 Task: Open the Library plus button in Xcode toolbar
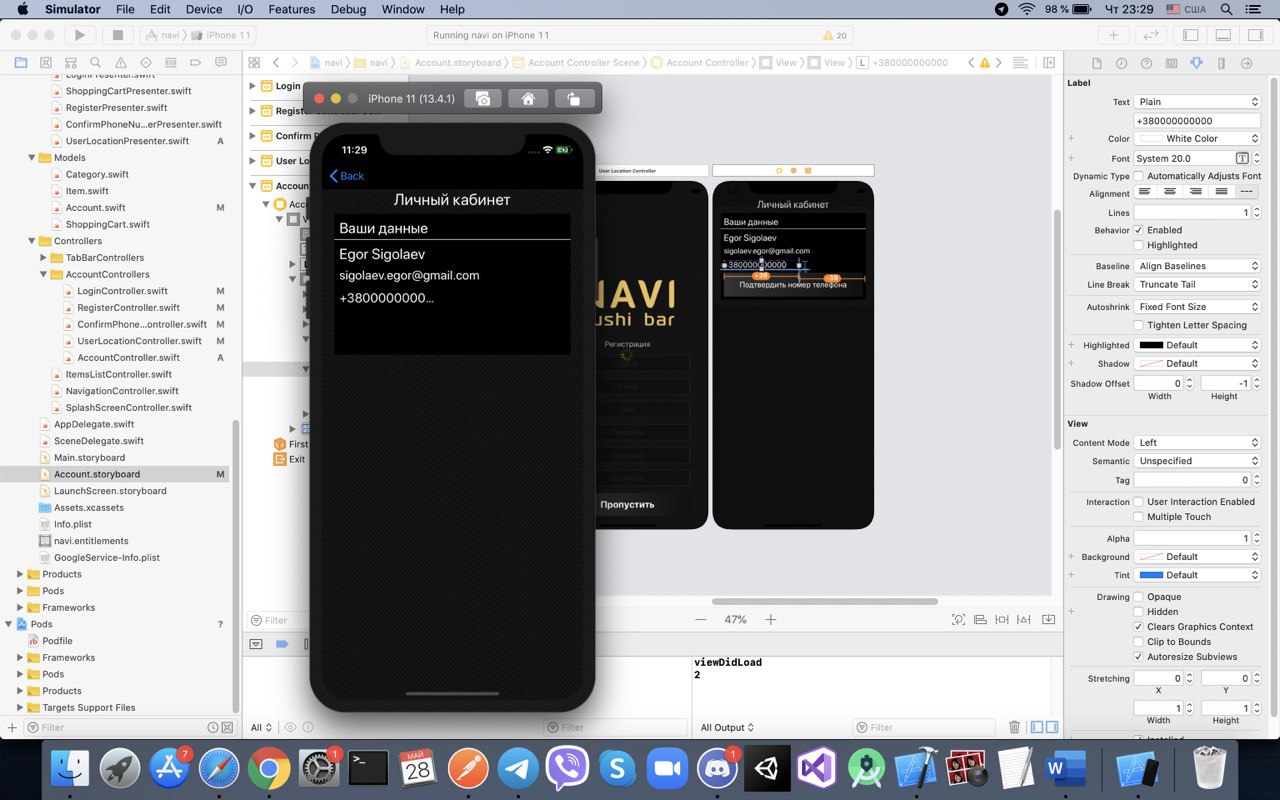[1113, 35]
